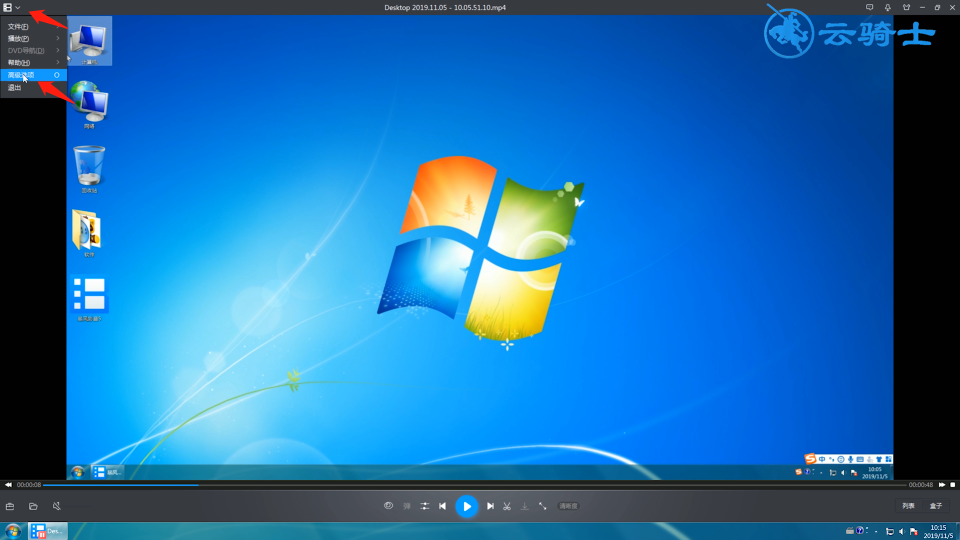960x540 pixels.
Task: Minimize the player window
Action: 922,7
